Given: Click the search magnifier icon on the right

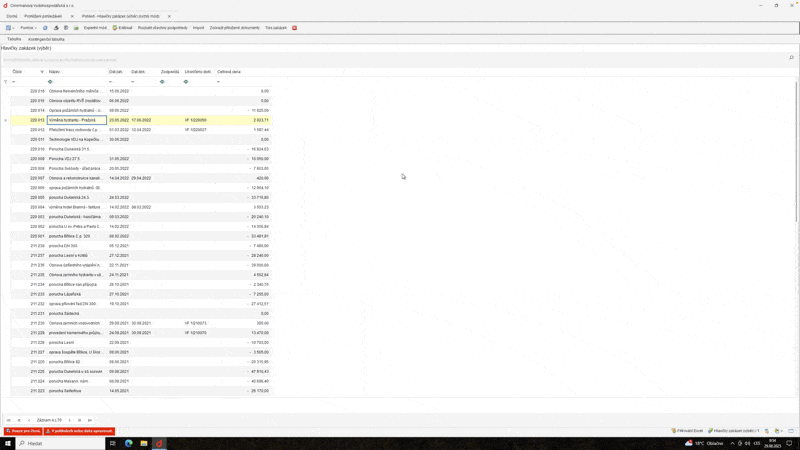Looking at the screenshot, I should pos(792,58).
